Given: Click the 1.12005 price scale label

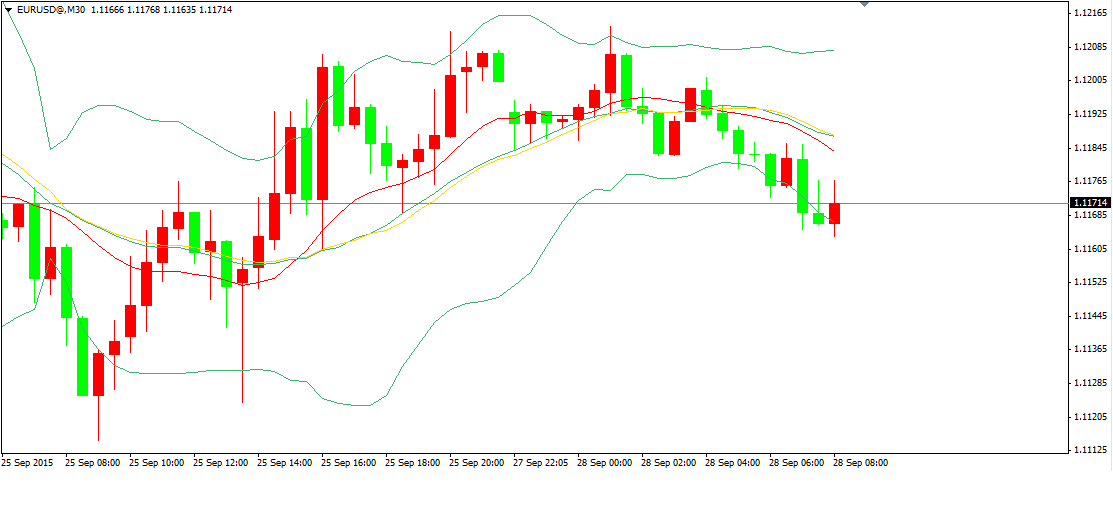Looking at the screenshot, I should tap(1090, 80).
